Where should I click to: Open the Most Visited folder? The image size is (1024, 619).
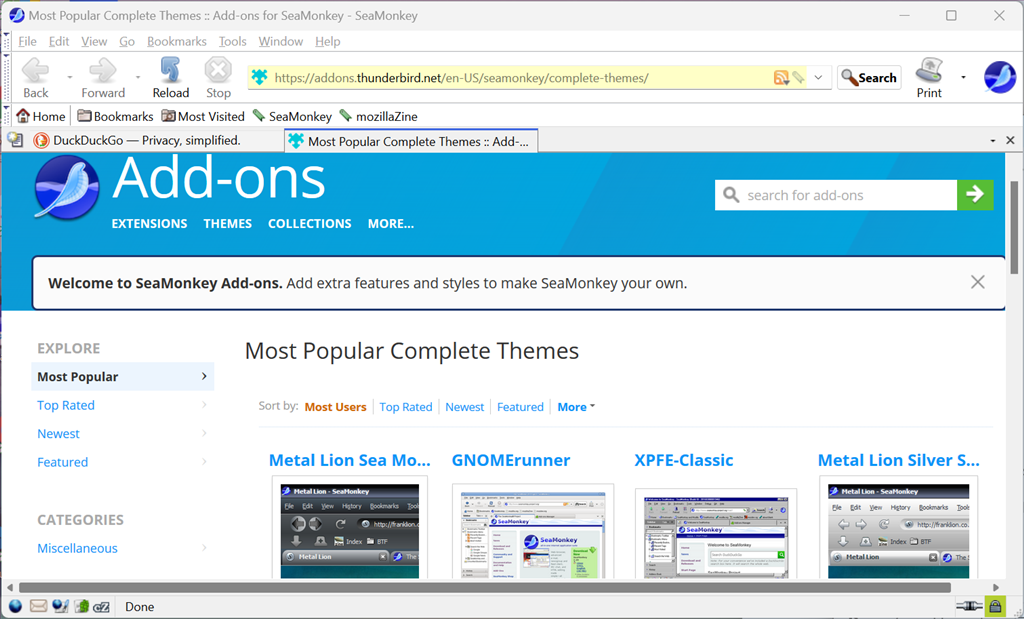203,116
